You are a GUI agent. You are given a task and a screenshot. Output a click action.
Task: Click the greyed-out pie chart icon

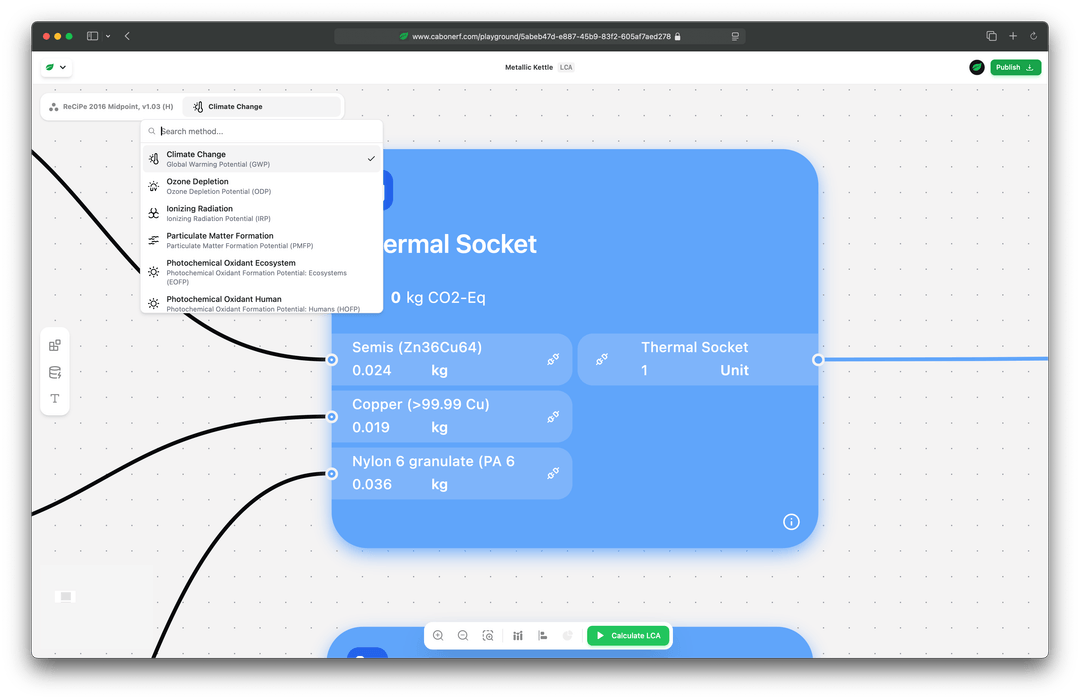point(568,635)
